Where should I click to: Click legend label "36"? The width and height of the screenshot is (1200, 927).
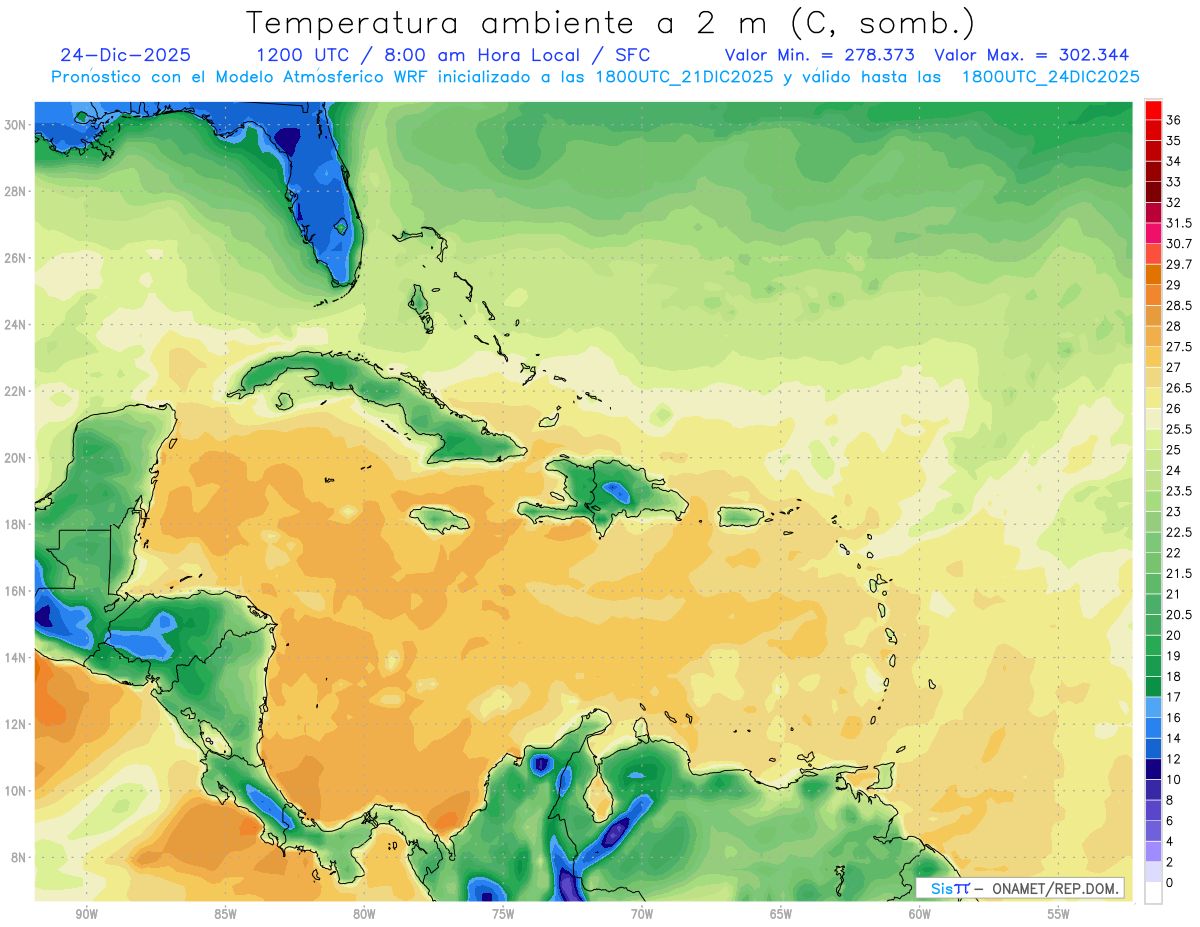click(1174, 120)
